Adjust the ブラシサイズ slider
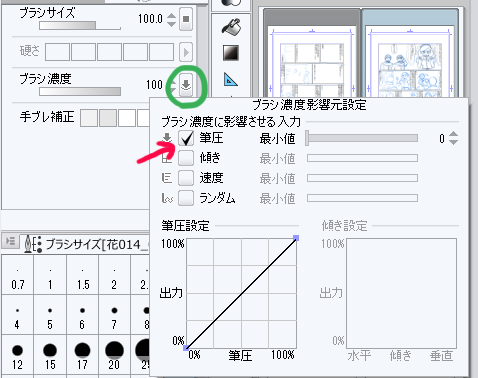The height and width of the screenshot is (378, 478). (x=80, y=26)
